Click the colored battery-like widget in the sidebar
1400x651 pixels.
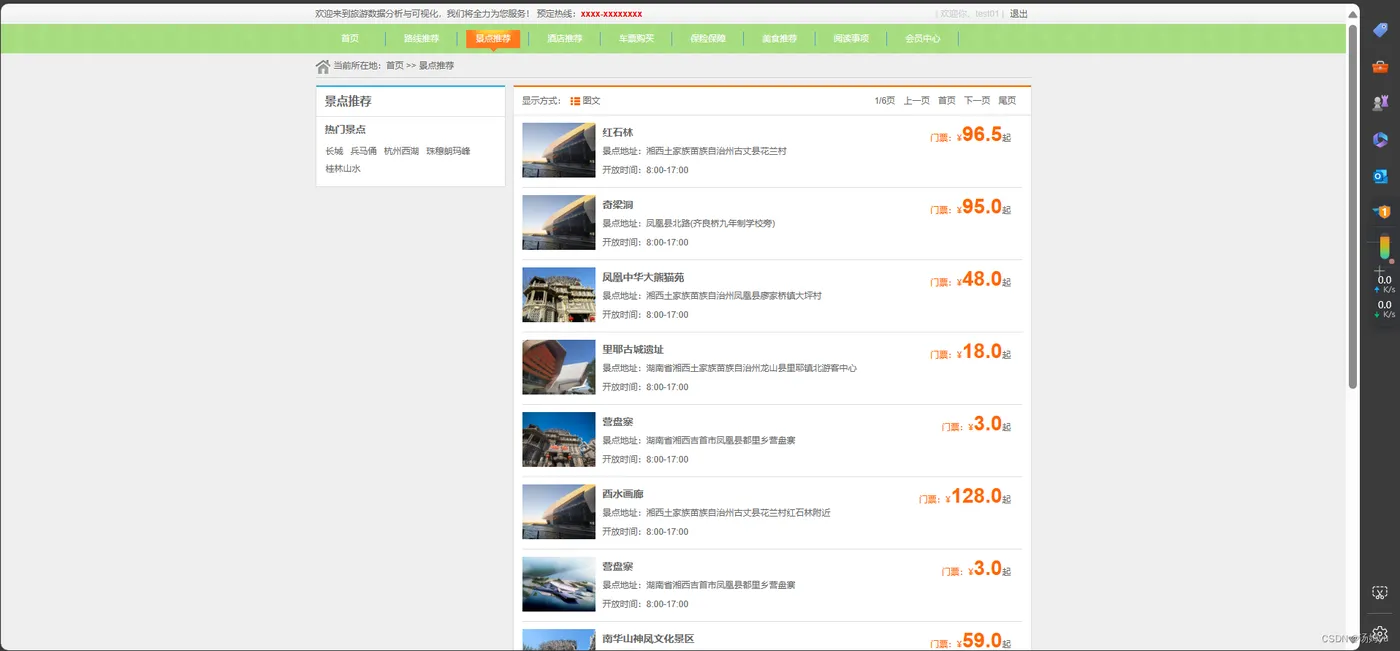(x=1385, y=248)
